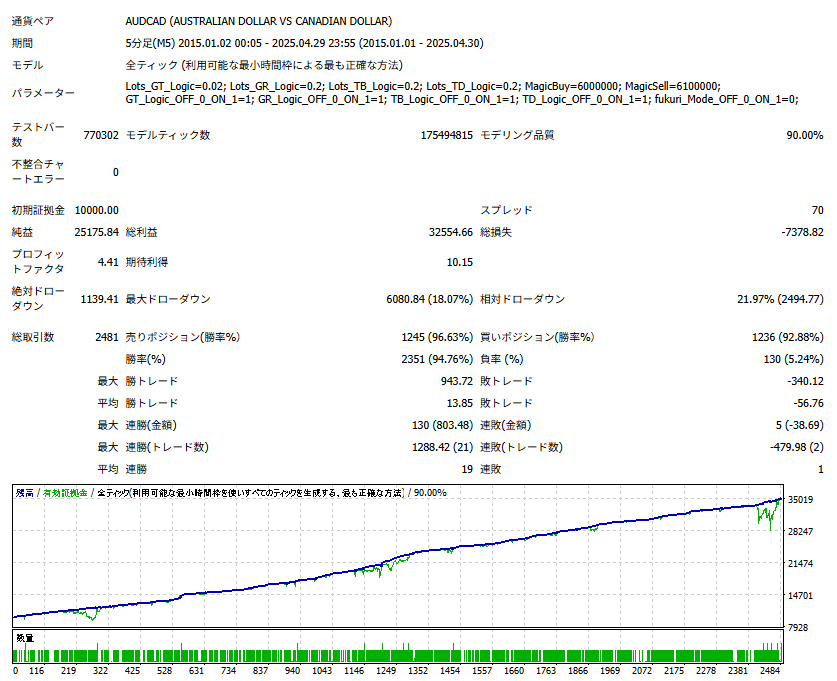Click the largest profit trade 943.72 value
The width and height of the screenshot is (837, 681).
(456, 382)
